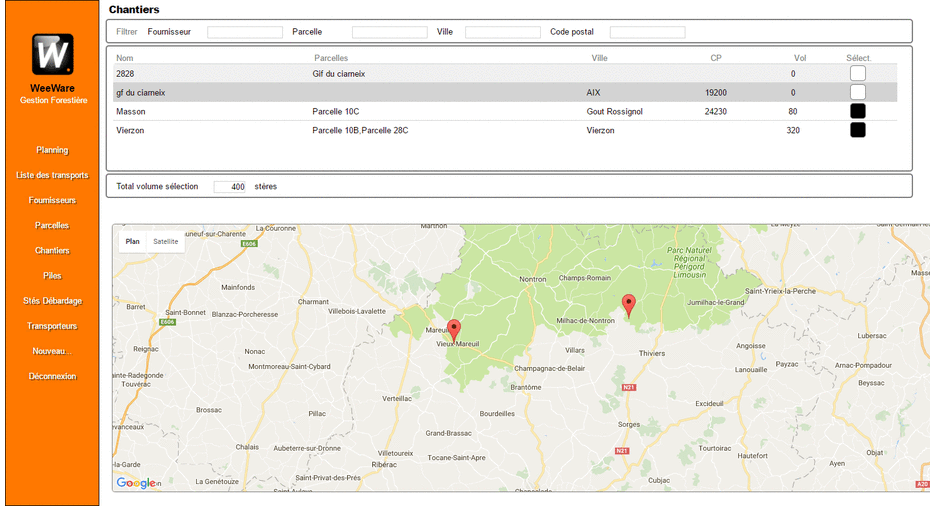The height and width of the screenshot is (506, 935).
Task: Click the Fournisseur filter input field
Action: coord(245,32)
